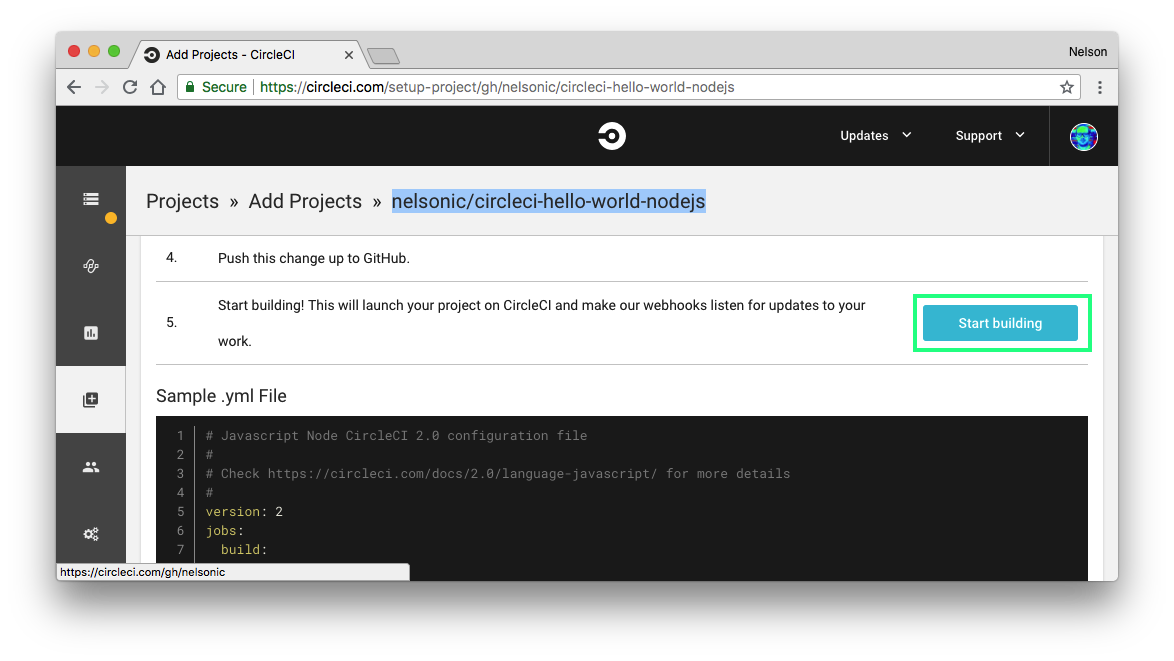Open the Insights bar chart icon
Screen dimensions: 1174x661
91,333
